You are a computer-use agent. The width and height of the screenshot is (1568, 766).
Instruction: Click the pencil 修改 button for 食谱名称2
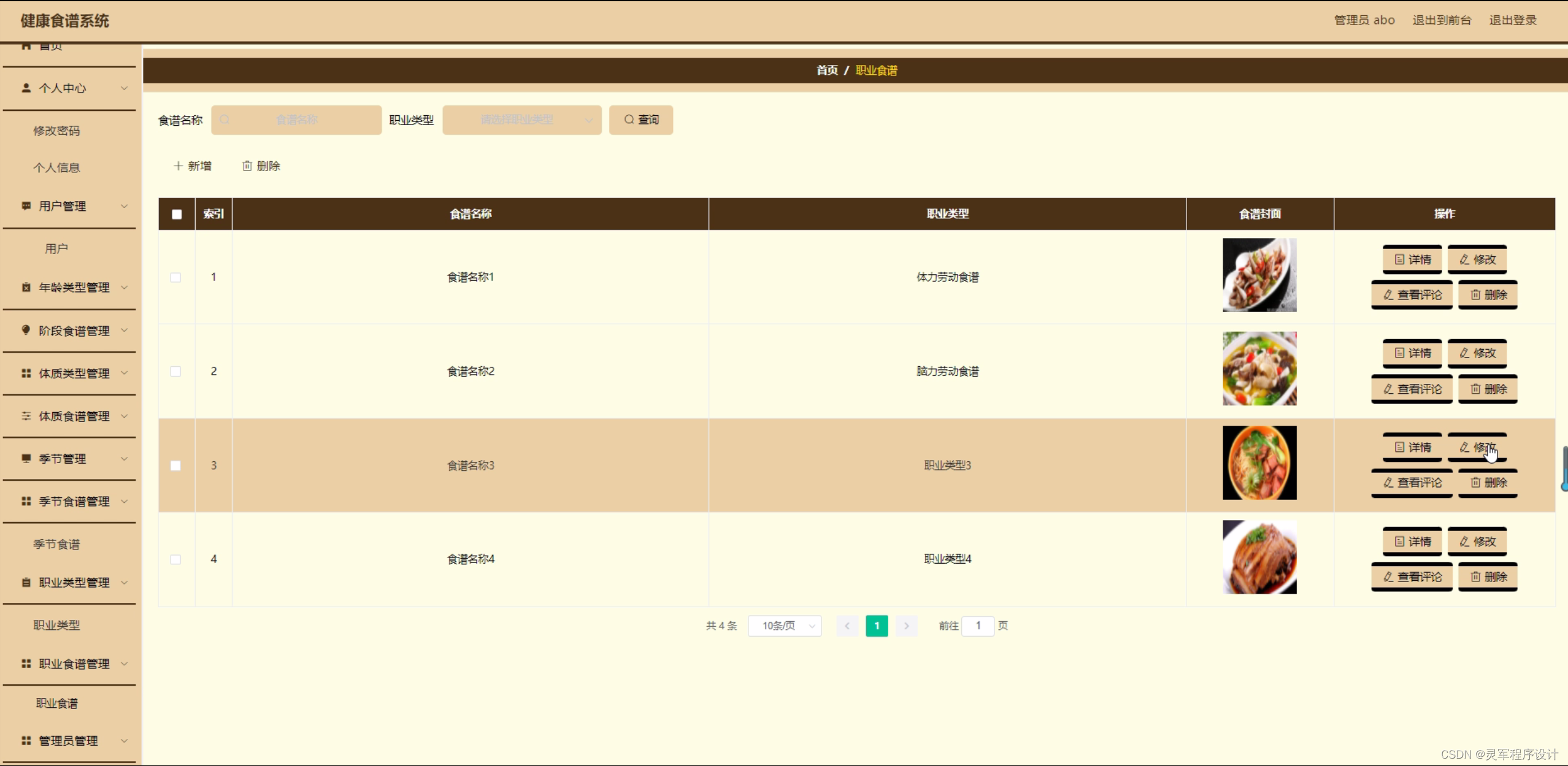[x=1477, y=353]
